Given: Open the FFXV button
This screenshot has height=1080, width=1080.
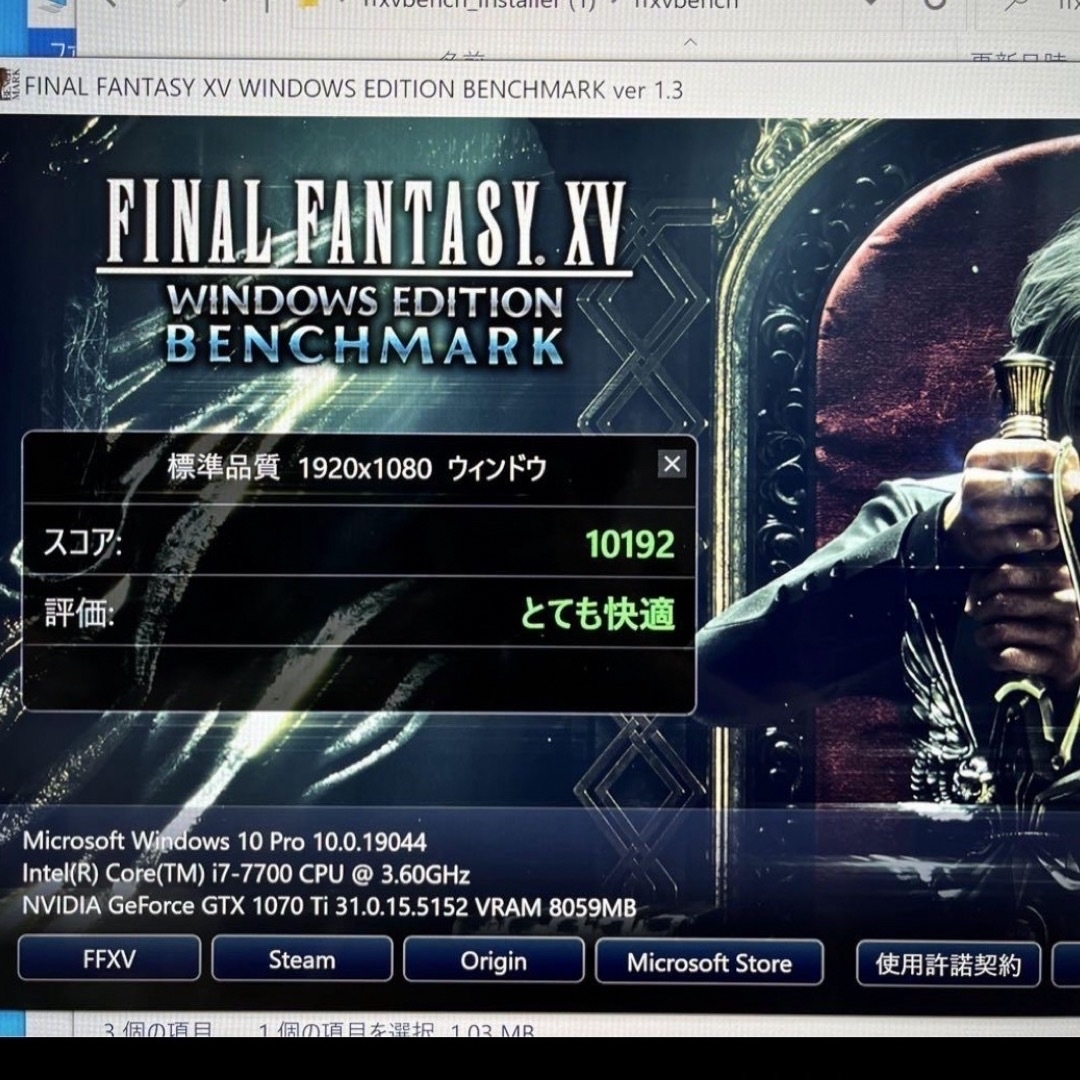Looking at the screenshot, I should pyautogui.click(x=109, y=958).
